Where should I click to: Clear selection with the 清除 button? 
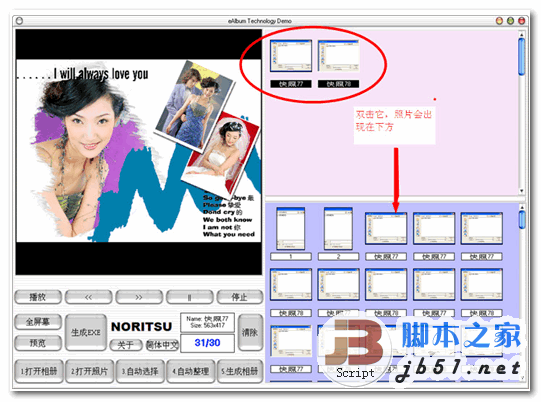[x=250, y=333]
